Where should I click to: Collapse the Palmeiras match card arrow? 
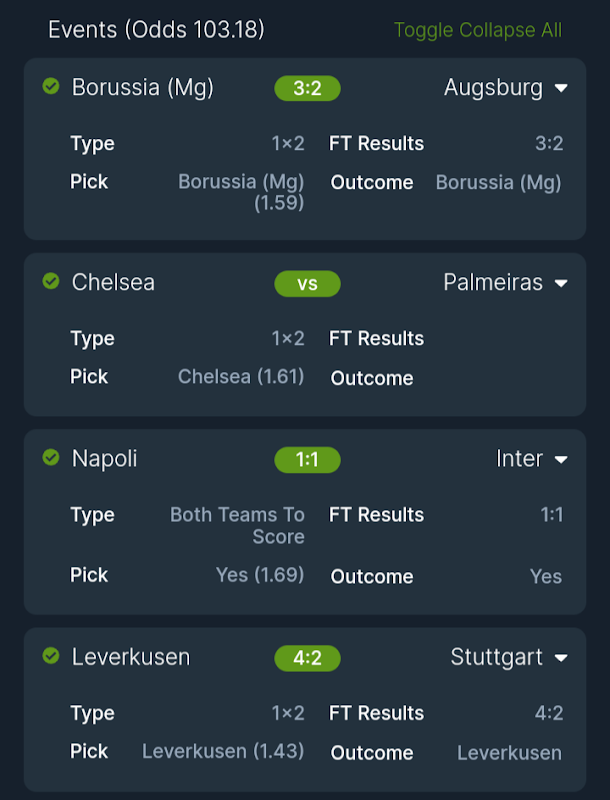(561, 283)
